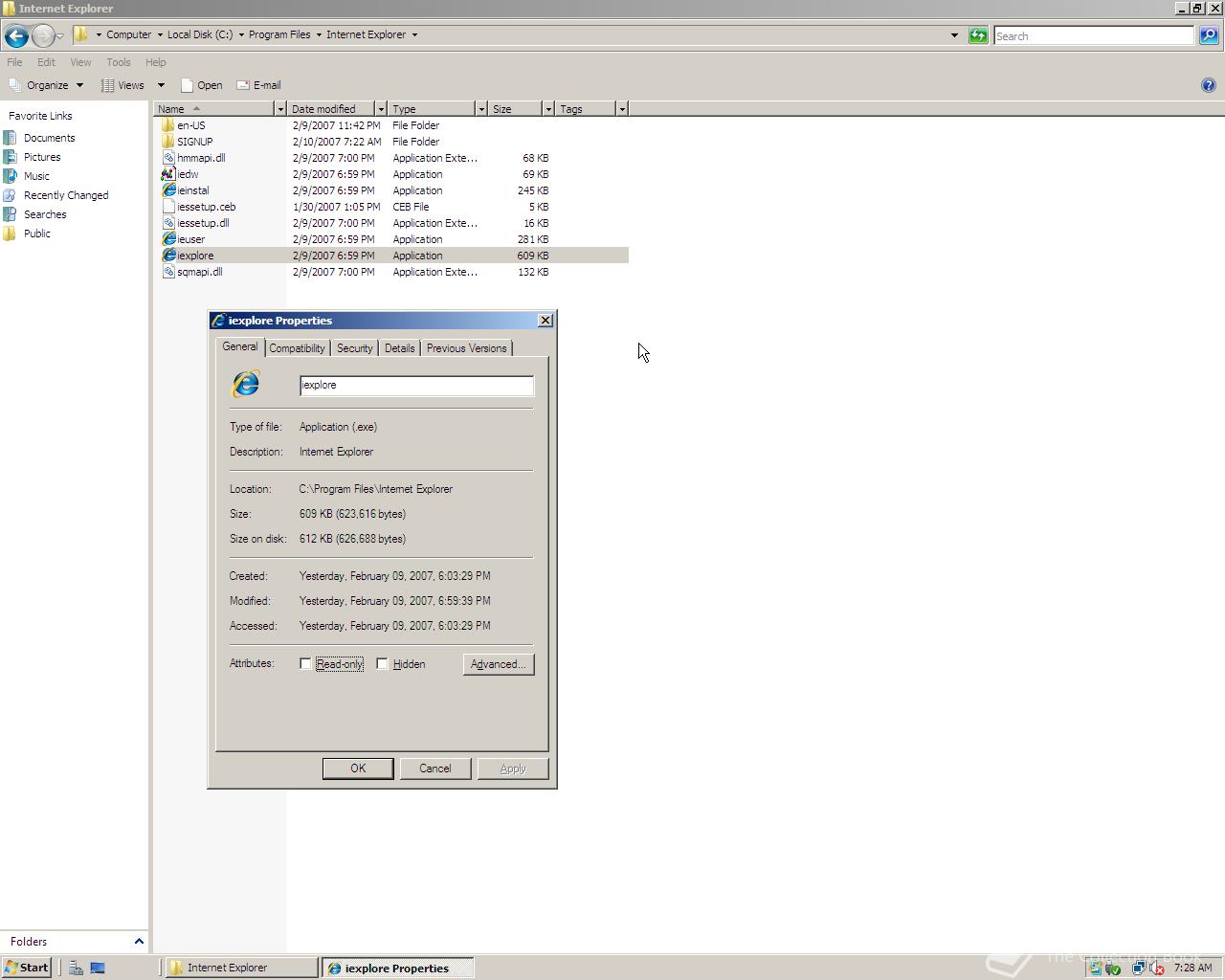Click OK in iexplore Properties
Viewport: 1225px width, 980px height.
(x=358, y=768)
